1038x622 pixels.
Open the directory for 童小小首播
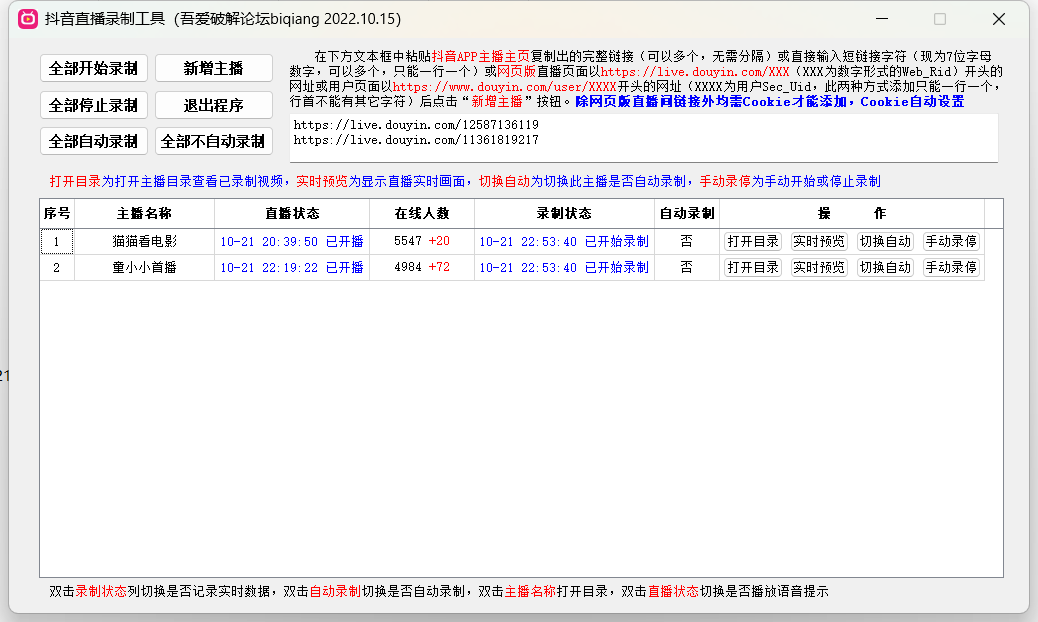pos(752,267)
